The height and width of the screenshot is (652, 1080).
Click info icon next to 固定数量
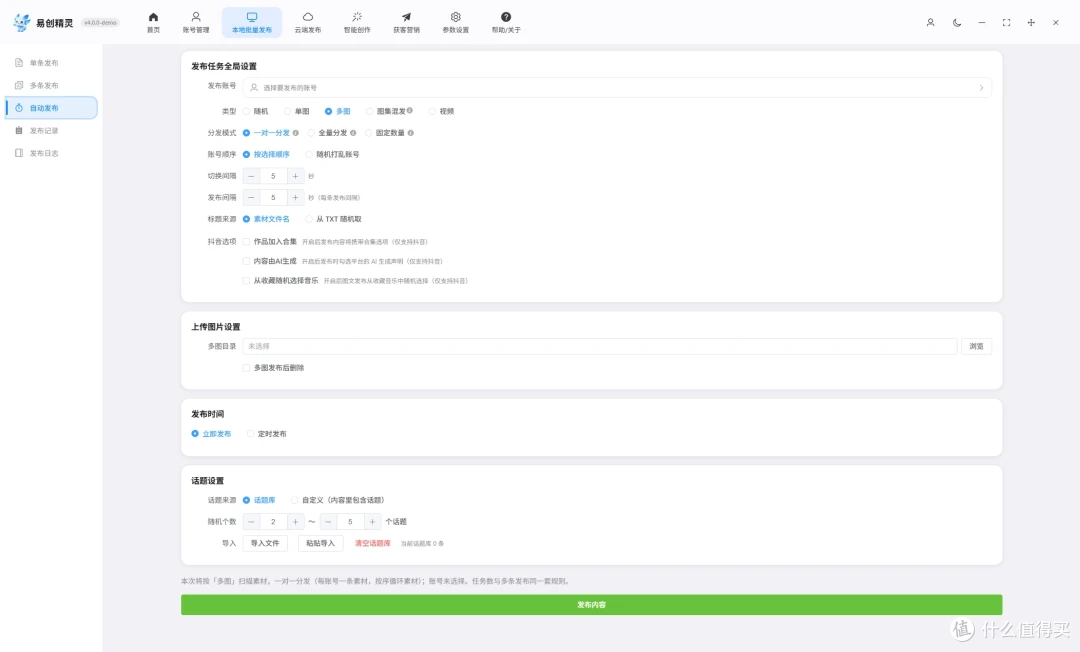[x=411, y=133]
